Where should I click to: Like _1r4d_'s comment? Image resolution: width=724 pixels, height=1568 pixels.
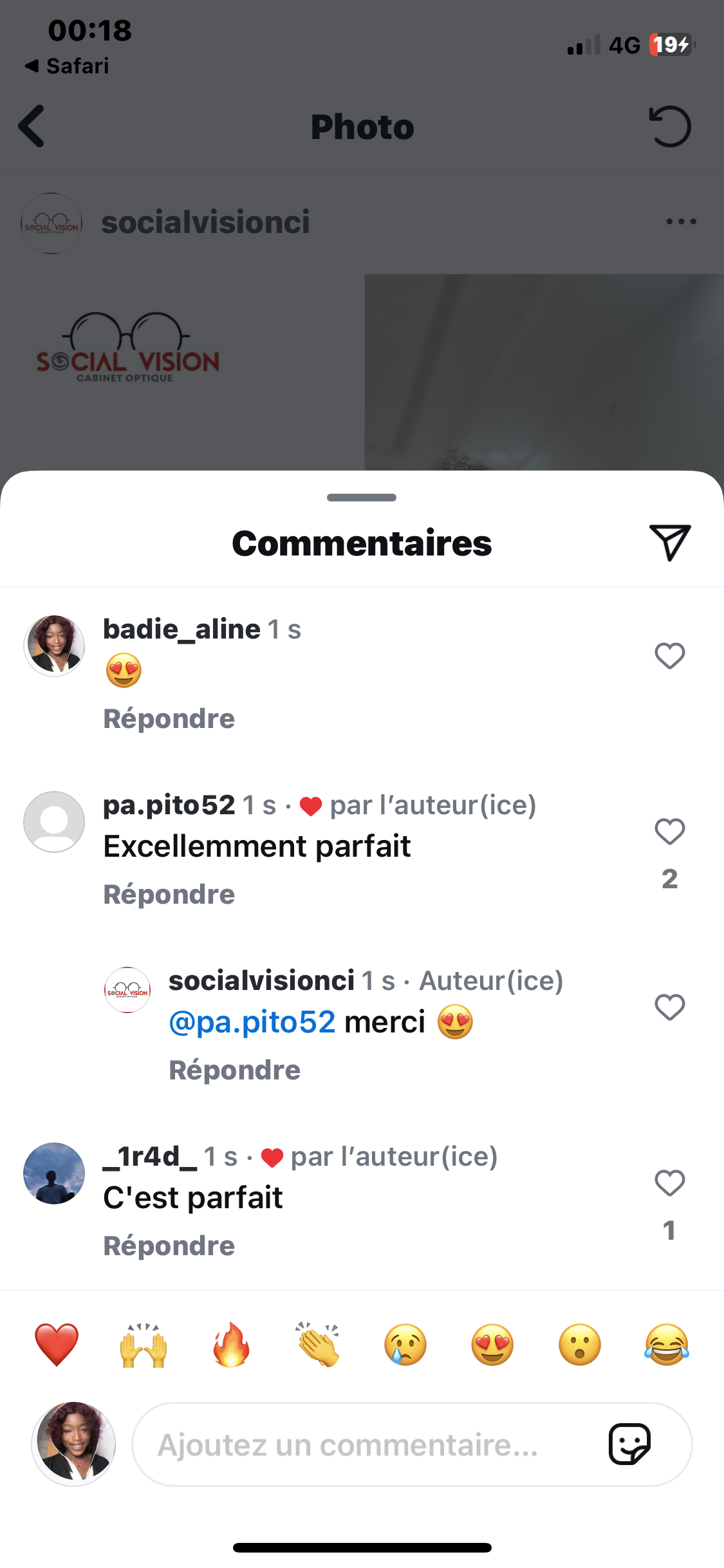tap(669, 1183)
